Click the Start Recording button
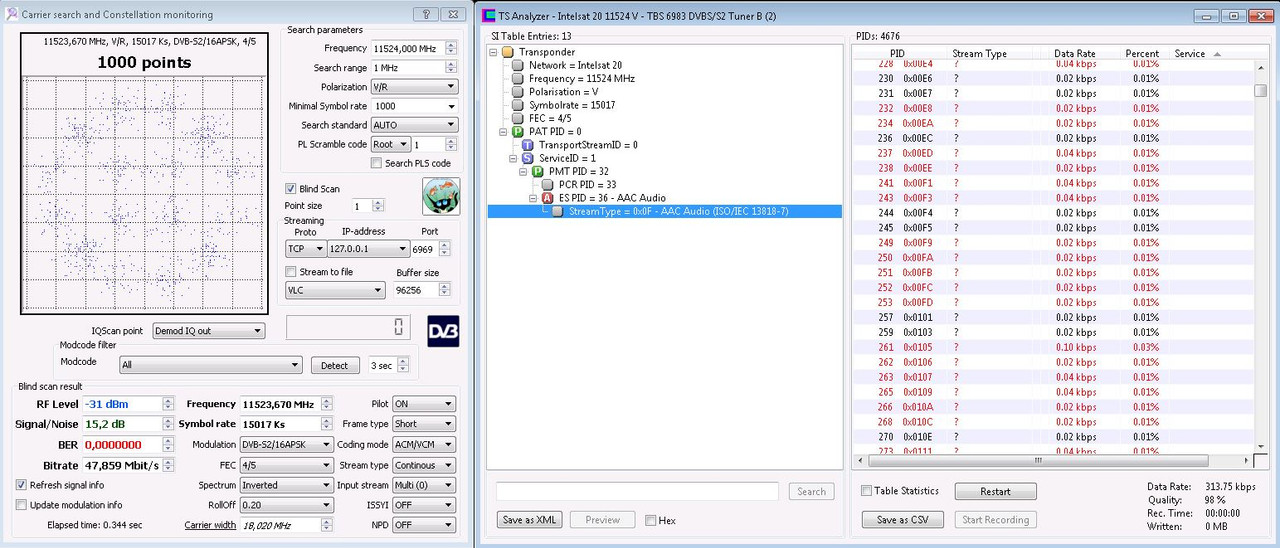 [995, 520]
